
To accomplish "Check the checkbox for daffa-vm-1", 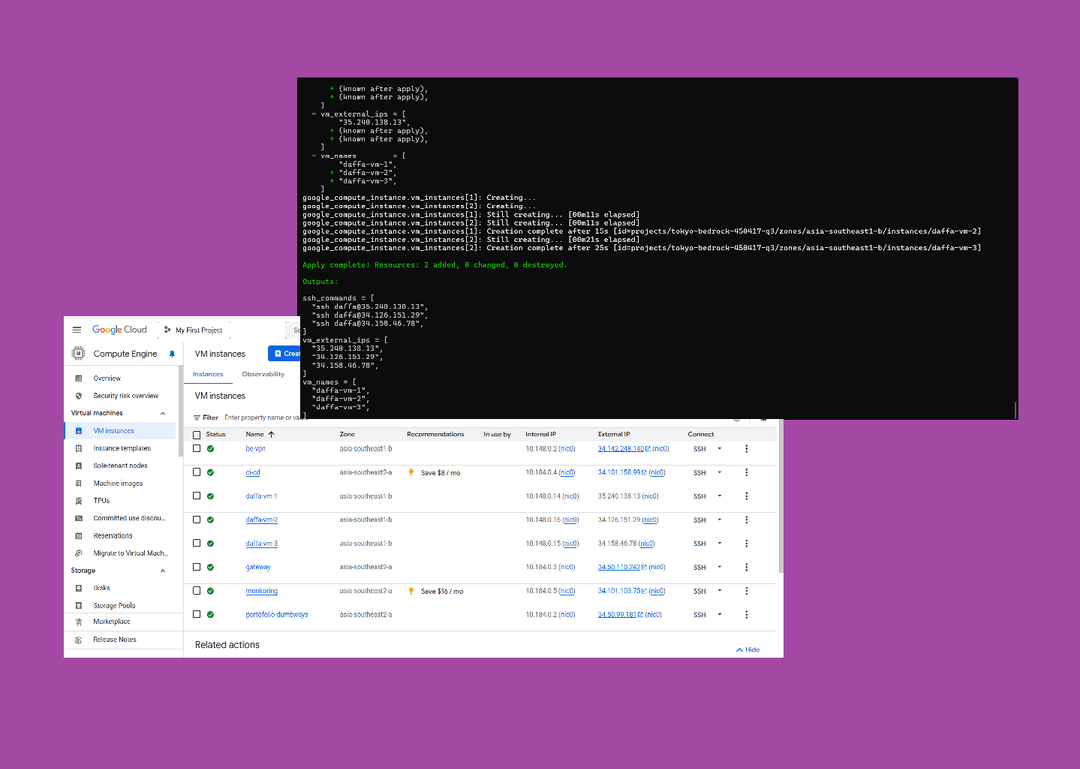I will pyautogui.click(x=198, y=495).
